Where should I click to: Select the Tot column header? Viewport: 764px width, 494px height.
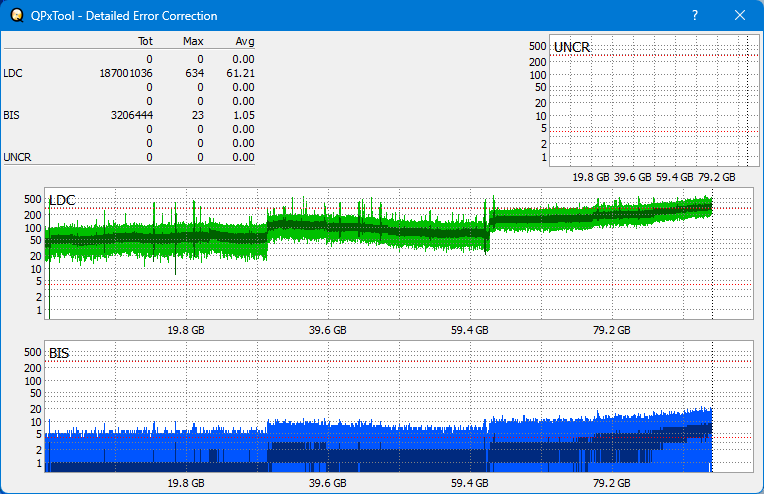[x=145, y=41]
